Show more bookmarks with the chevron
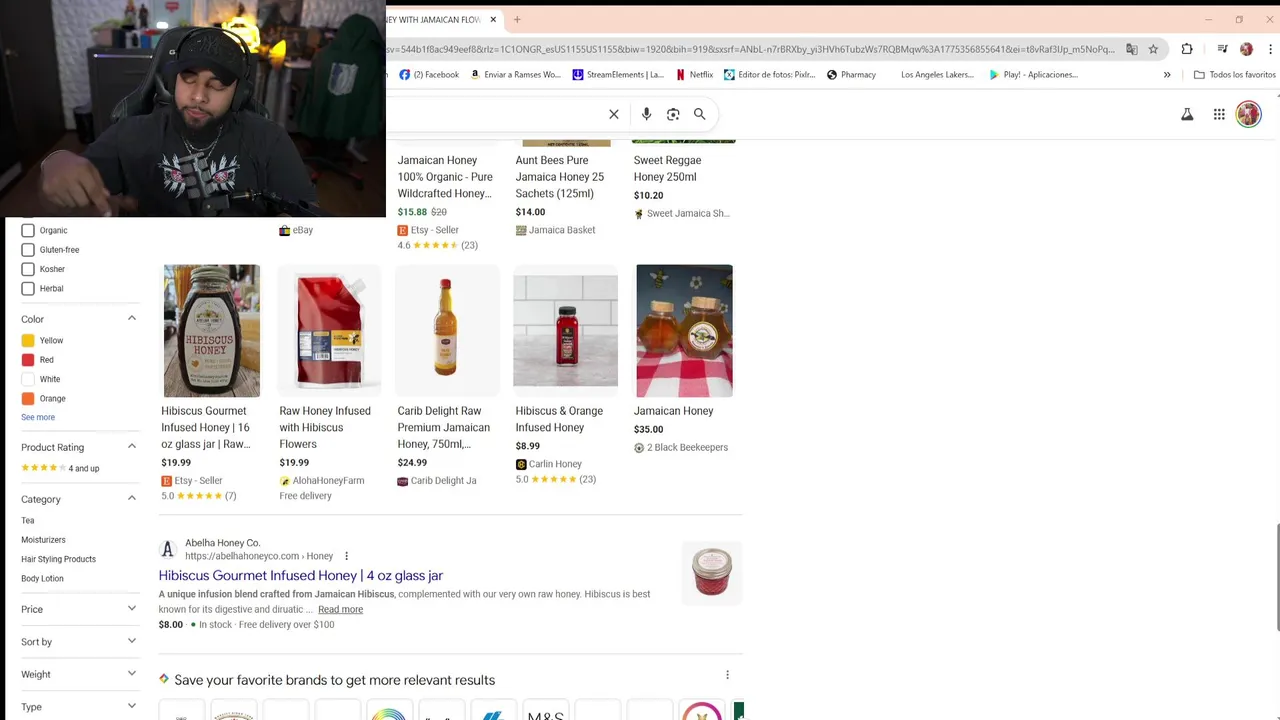The width and height of the screenshot is (1280, 720). (1167, 74)
